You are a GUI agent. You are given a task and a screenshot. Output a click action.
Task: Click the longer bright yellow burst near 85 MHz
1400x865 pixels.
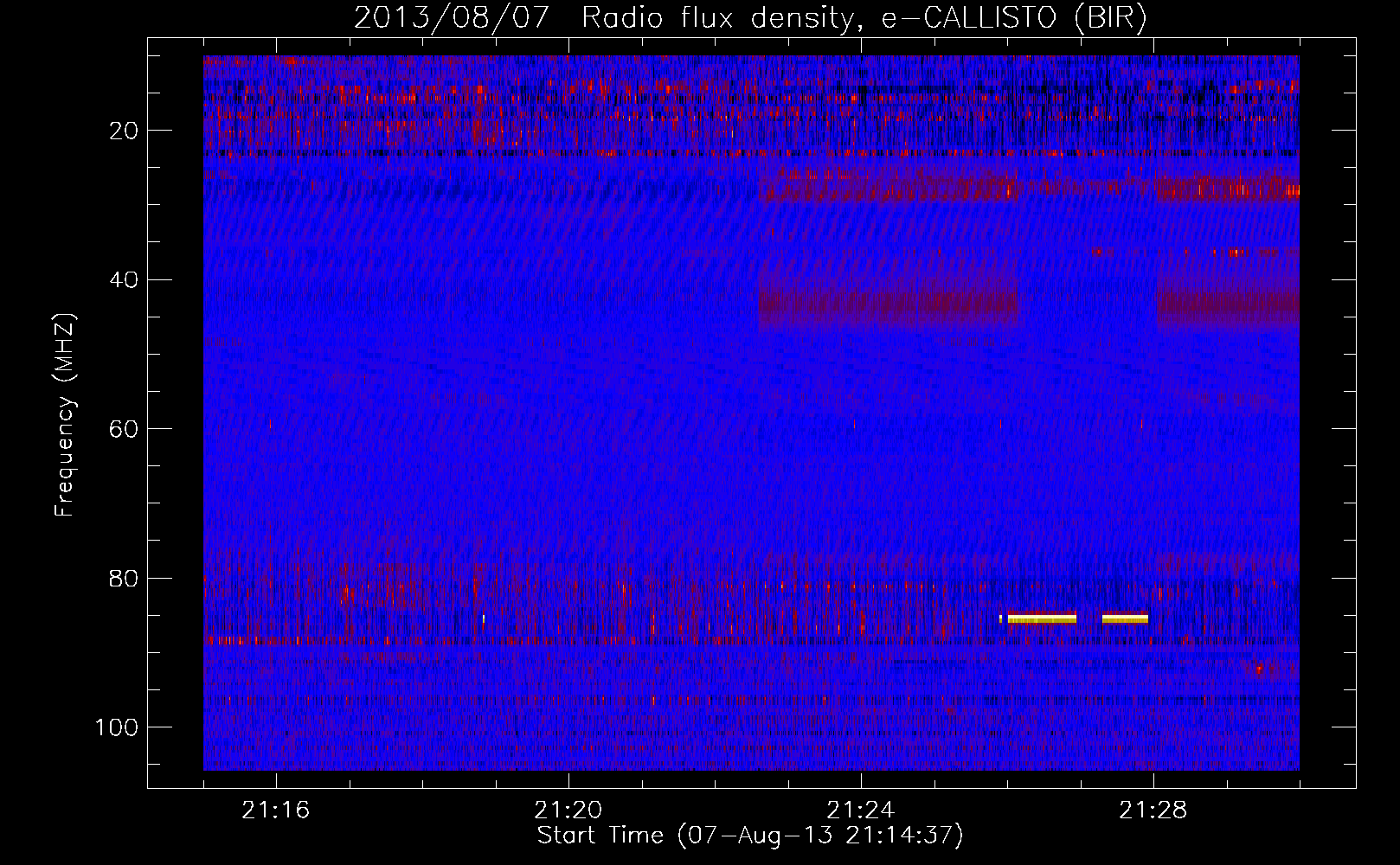point(1042,618)
